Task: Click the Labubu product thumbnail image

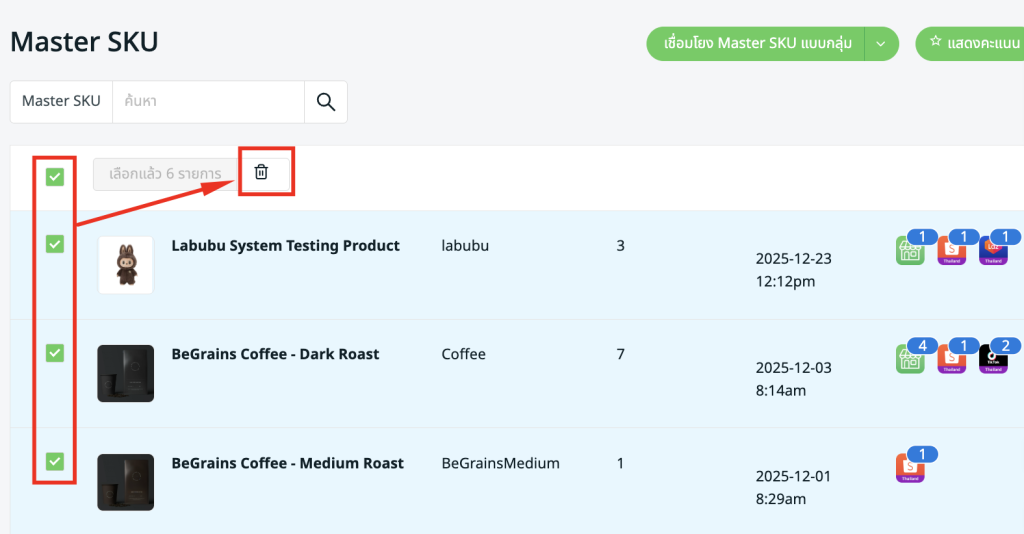Action: pyautogui.click(x=126, y=265)
